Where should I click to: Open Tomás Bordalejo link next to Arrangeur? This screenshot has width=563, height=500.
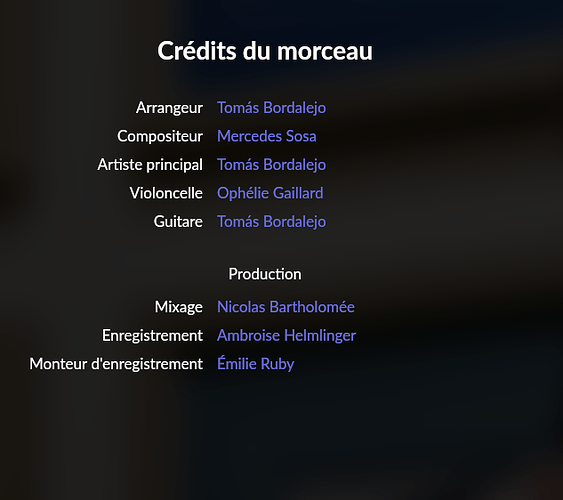pos(271,108)
